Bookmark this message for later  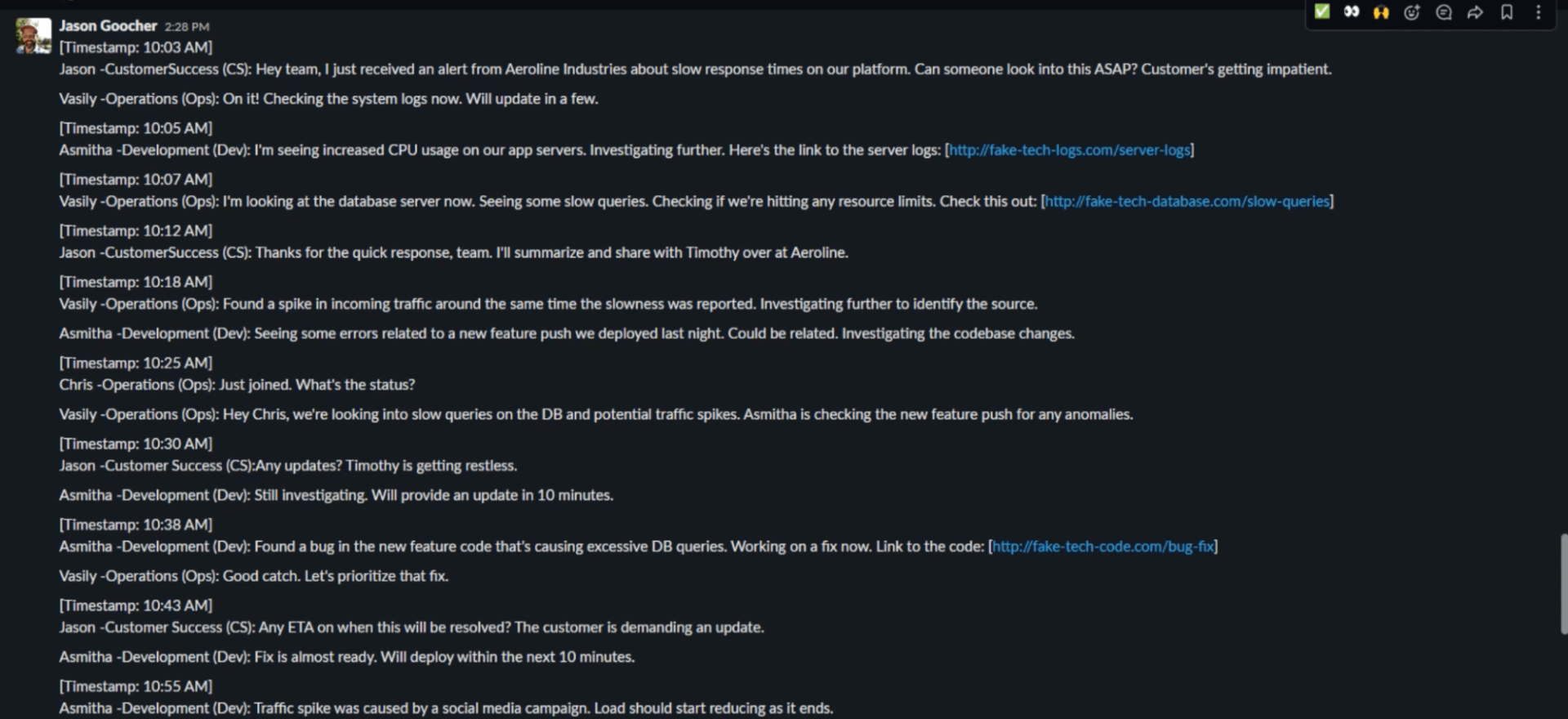pyautogui.click(x=1507, y=12)
